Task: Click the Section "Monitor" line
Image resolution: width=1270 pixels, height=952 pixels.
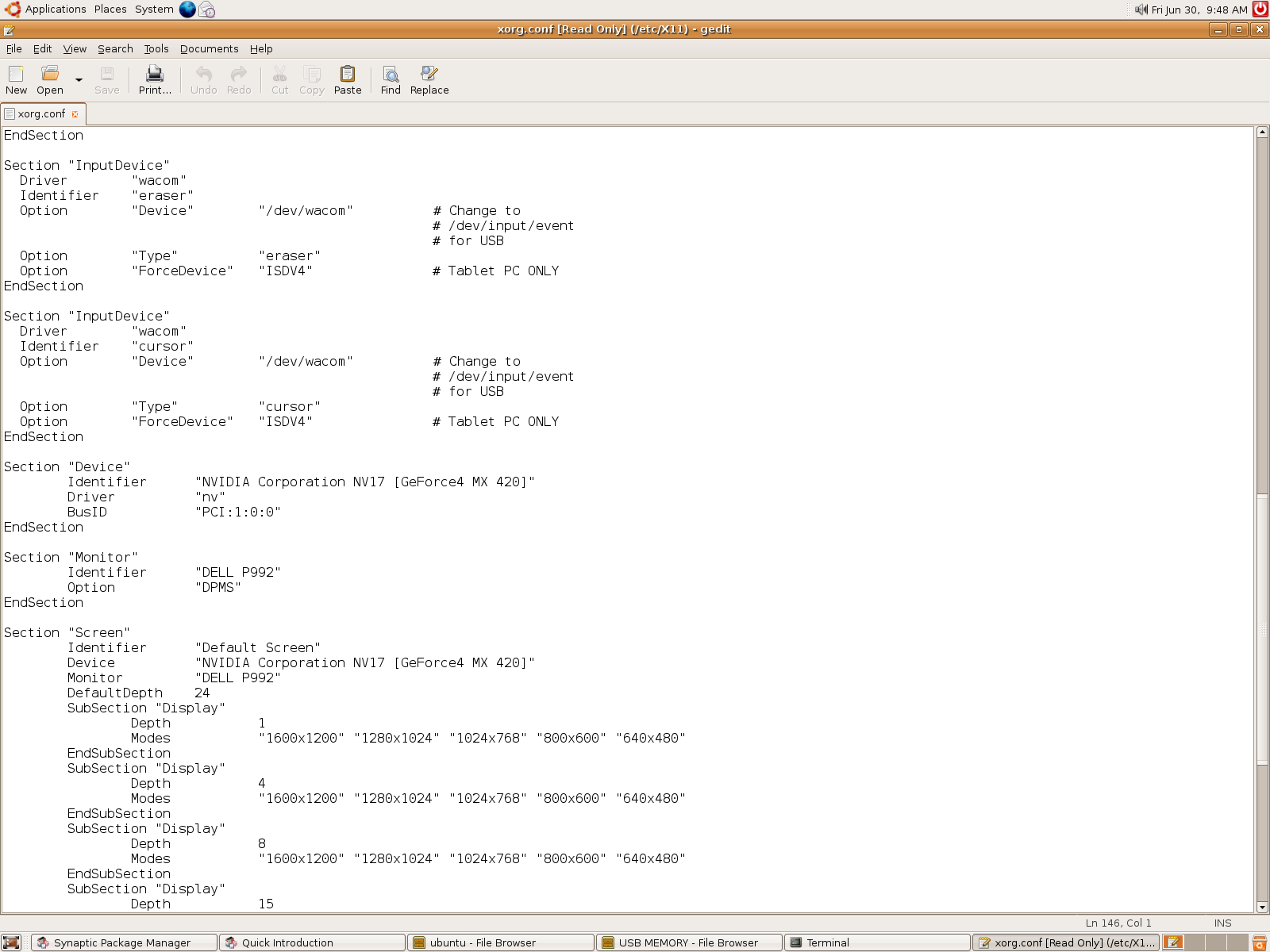Action: pos(71,557)
